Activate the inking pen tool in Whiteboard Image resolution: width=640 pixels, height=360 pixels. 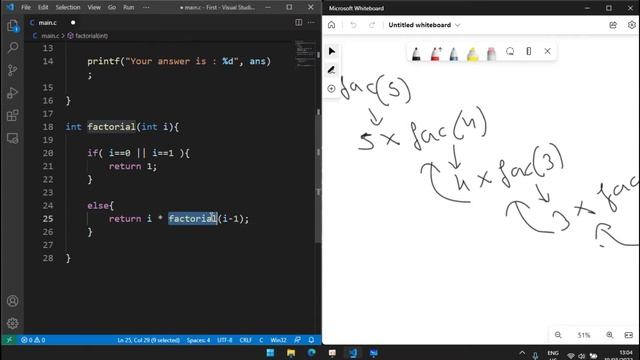[x=332, y=70]
